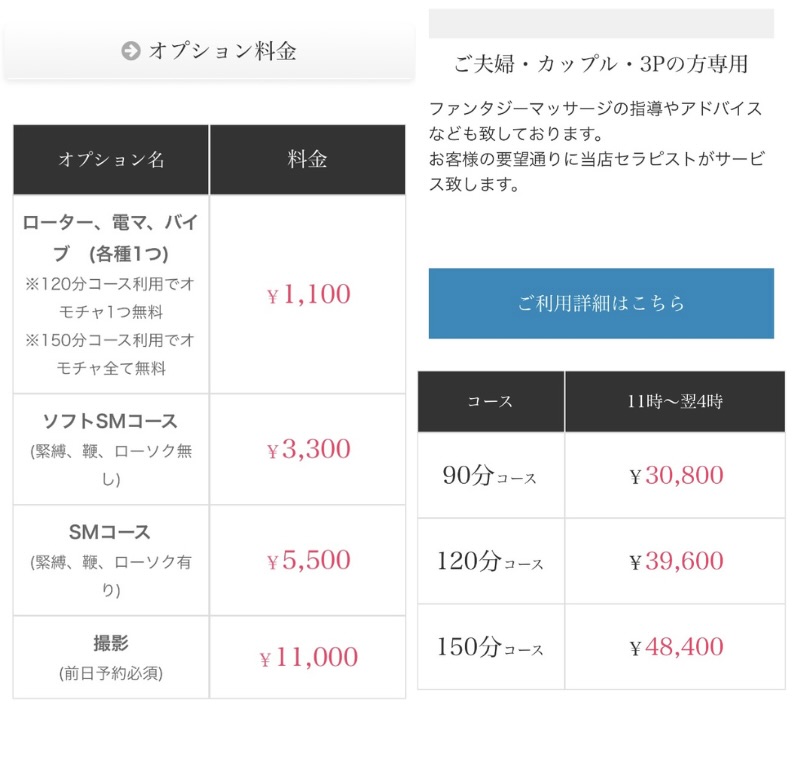Open the オプション料金 header button
Viewport: 800px width, 778px height.
209,52
